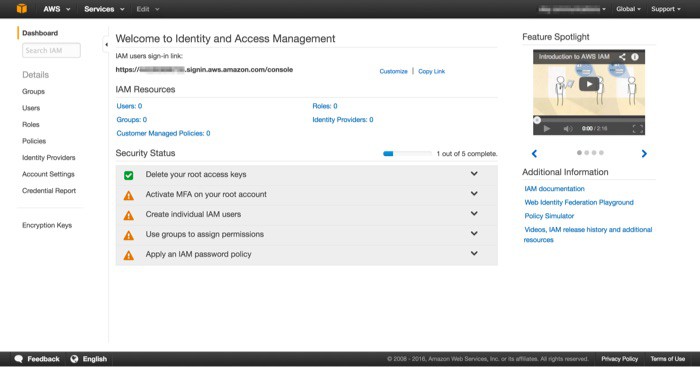Expand Delete your root access keys row

pos(474,174)
